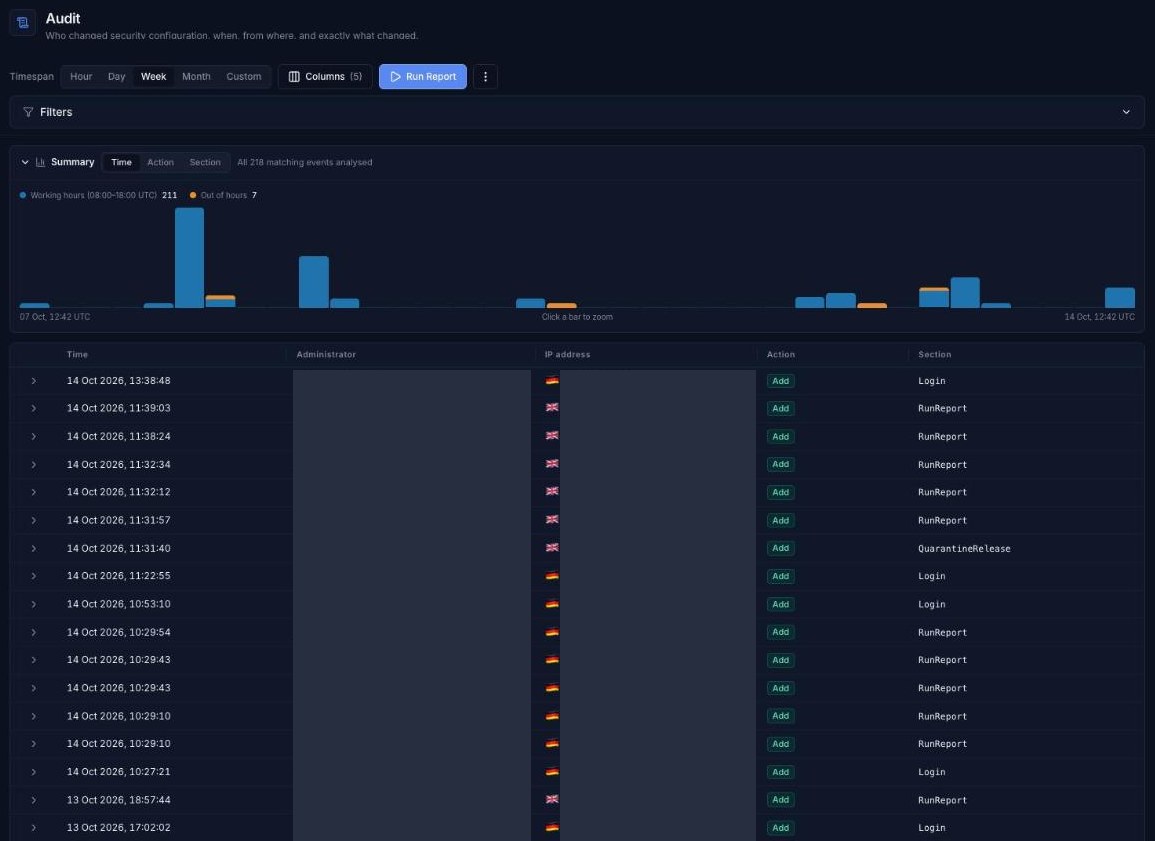Viewport: 1155px width, 841px height.
Task: Expand the Filters panel using its chevron
Action: [x=1126, y=112]
